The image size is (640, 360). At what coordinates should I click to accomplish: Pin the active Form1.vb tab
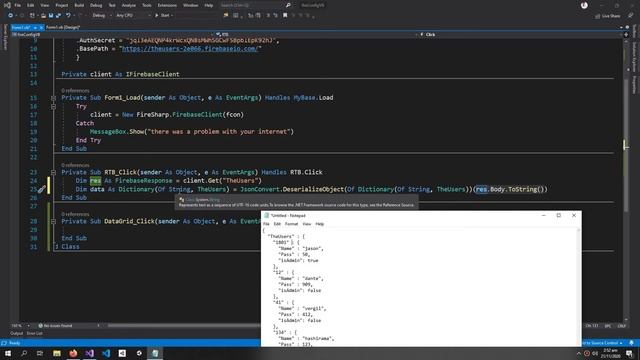35,28
